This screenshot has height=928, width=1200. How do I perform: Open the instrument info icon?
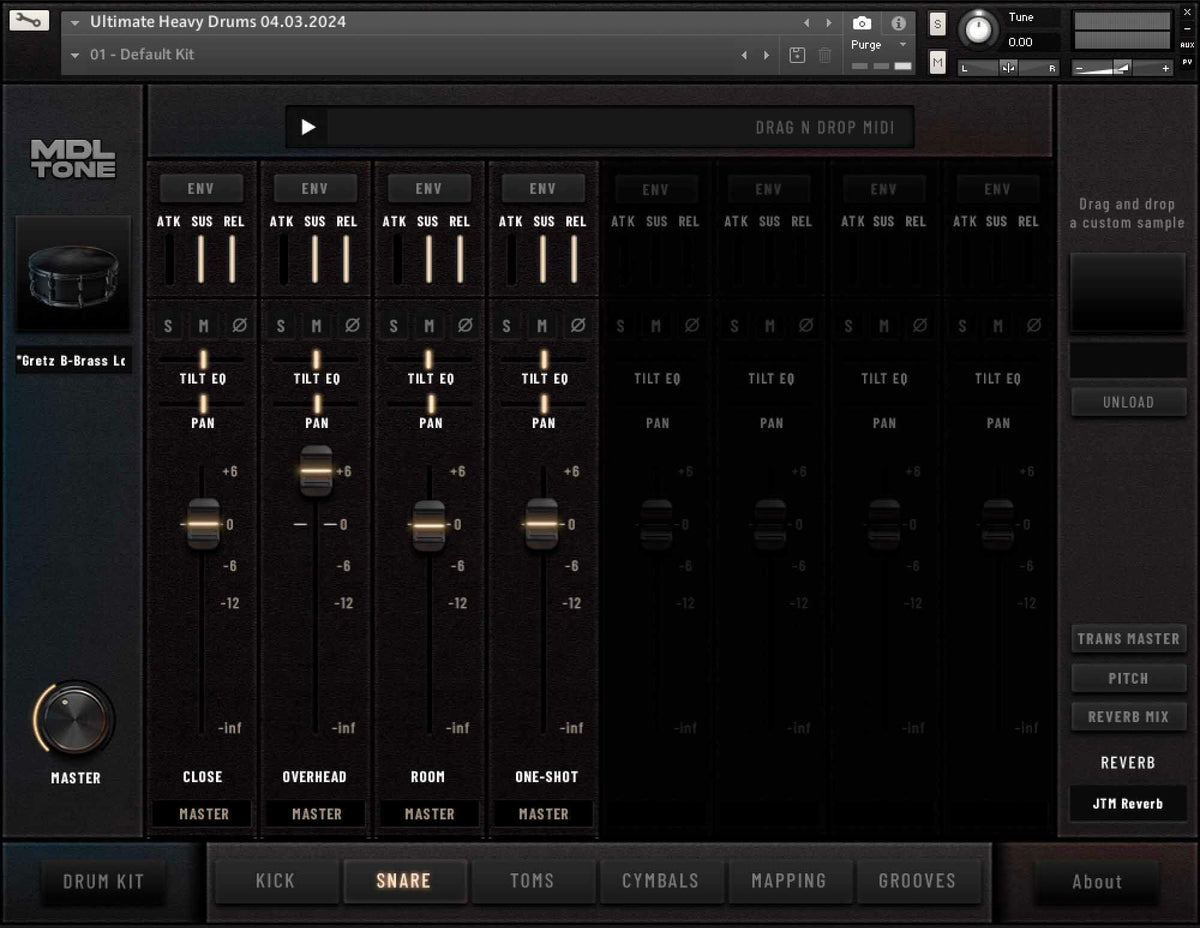click(x=898, y=23)
